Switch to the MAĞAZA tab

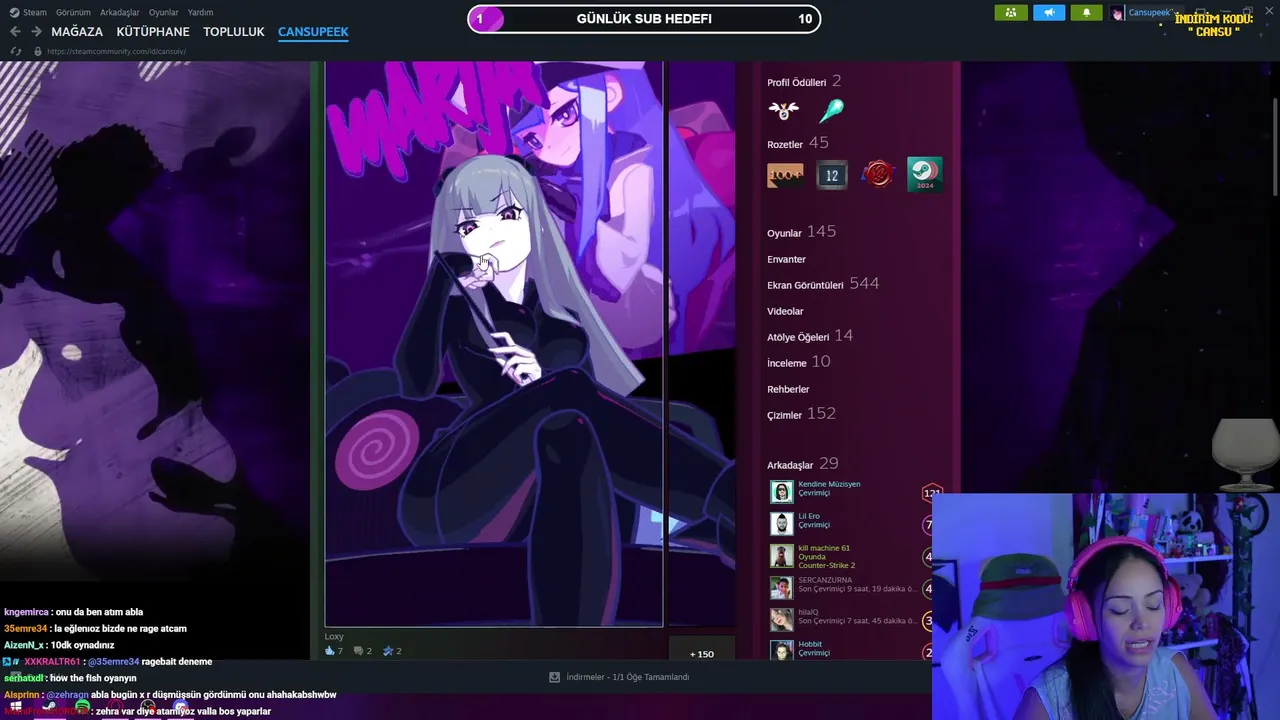[77, 32]
